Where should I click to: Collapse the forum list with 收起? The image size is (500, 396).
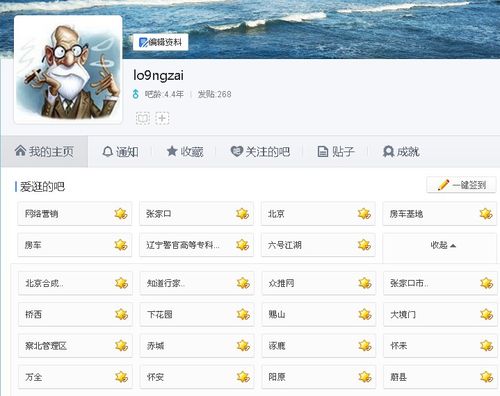tap(443, 245)
